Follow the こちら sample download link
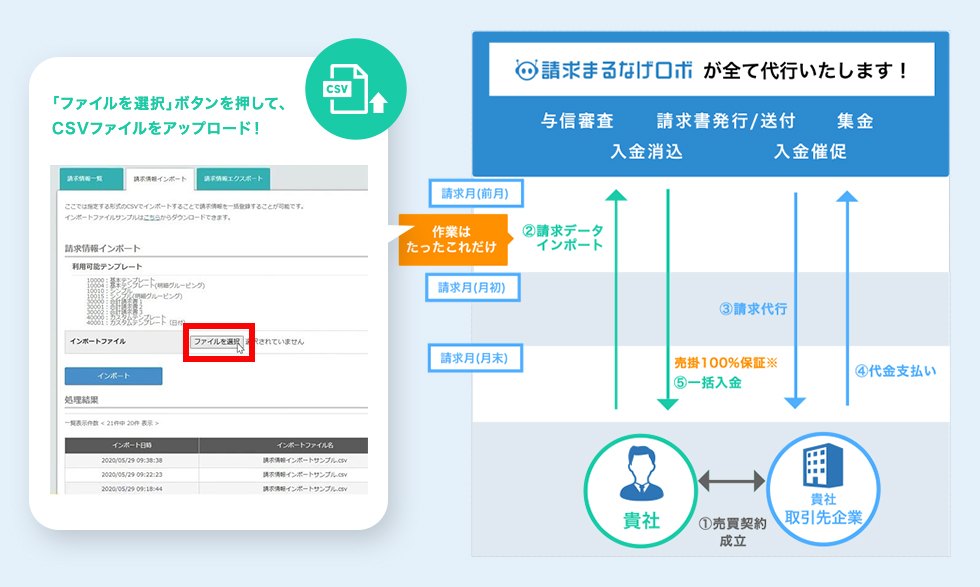 tap(151, 218)
